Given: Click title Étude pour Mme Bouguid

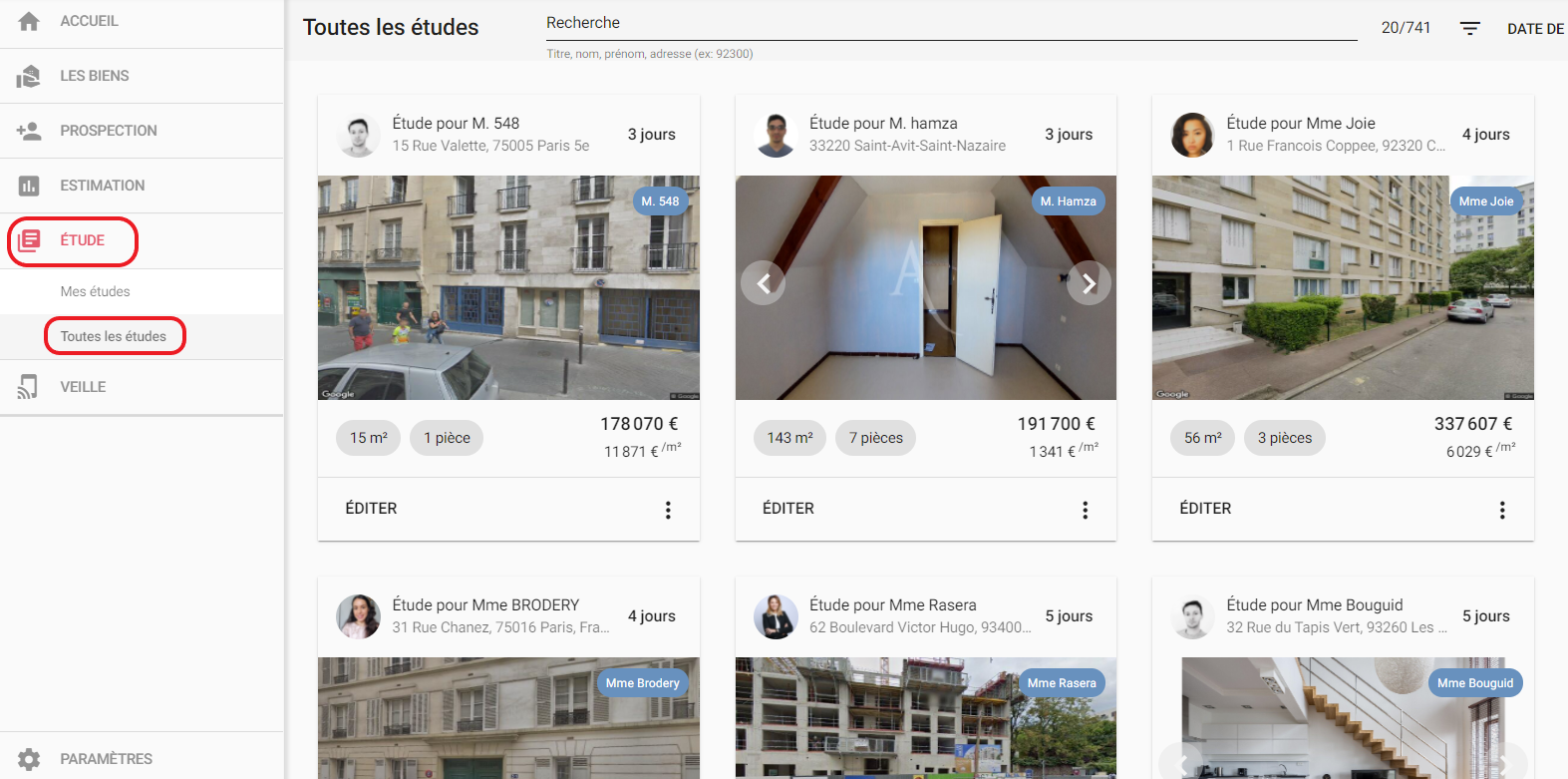Looking at the screenshot, I should (1315, 605).
